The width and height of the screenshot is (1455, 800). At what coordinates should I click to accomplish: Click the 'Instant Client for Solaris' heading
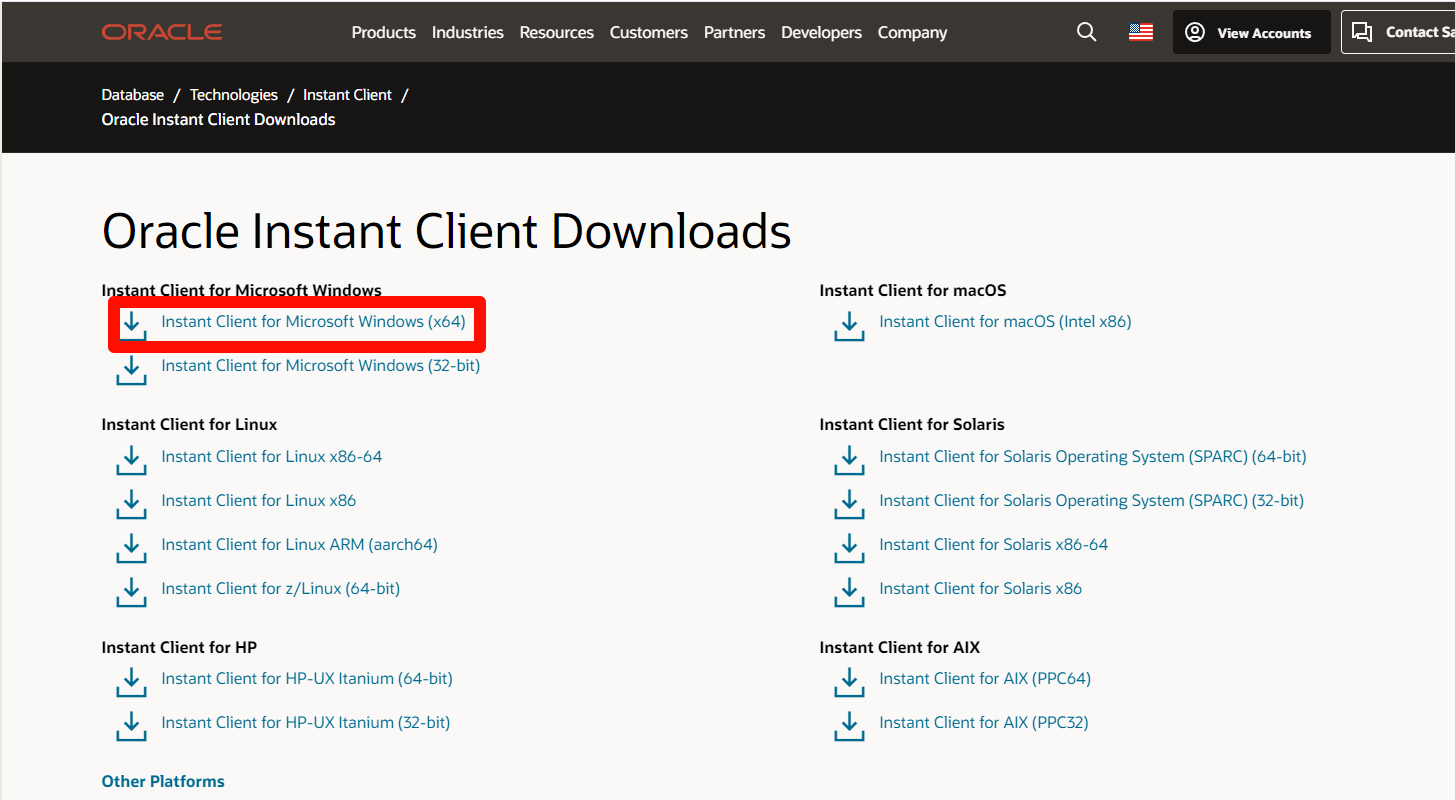[x=911, y=425]
